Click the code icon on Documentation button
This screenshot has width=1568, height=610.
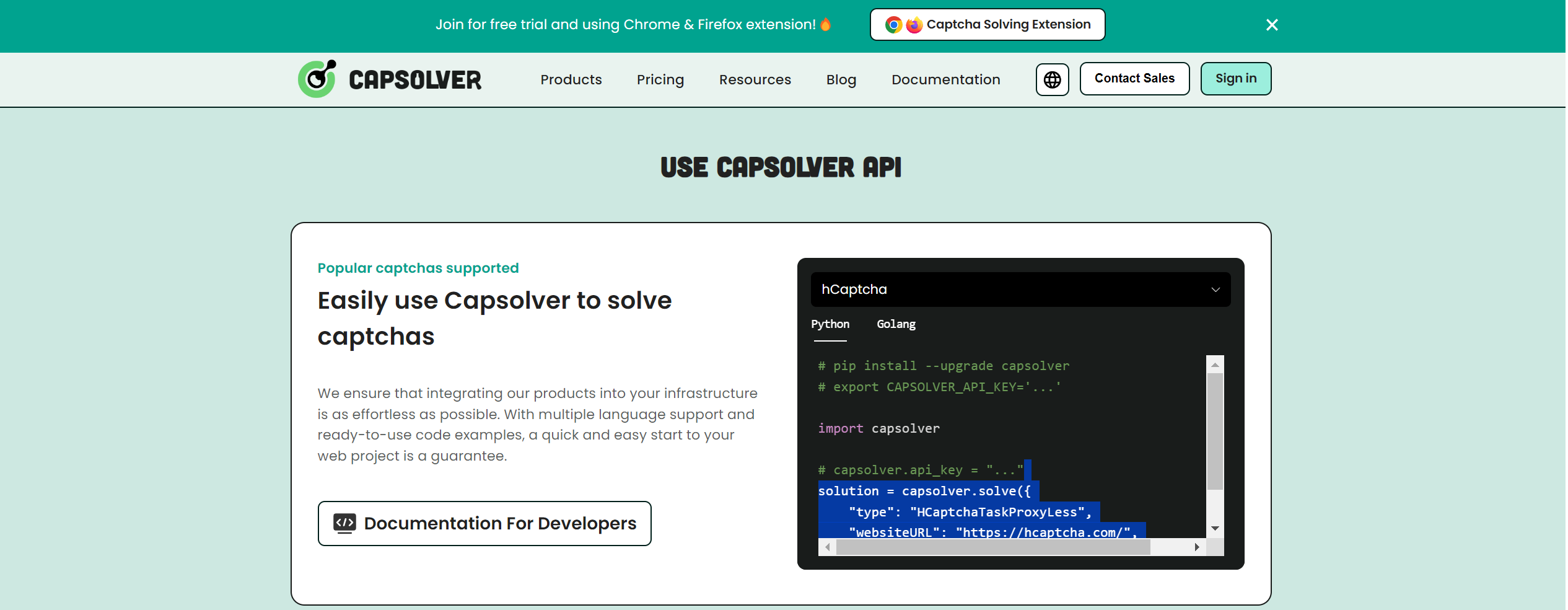click(344, 523)
